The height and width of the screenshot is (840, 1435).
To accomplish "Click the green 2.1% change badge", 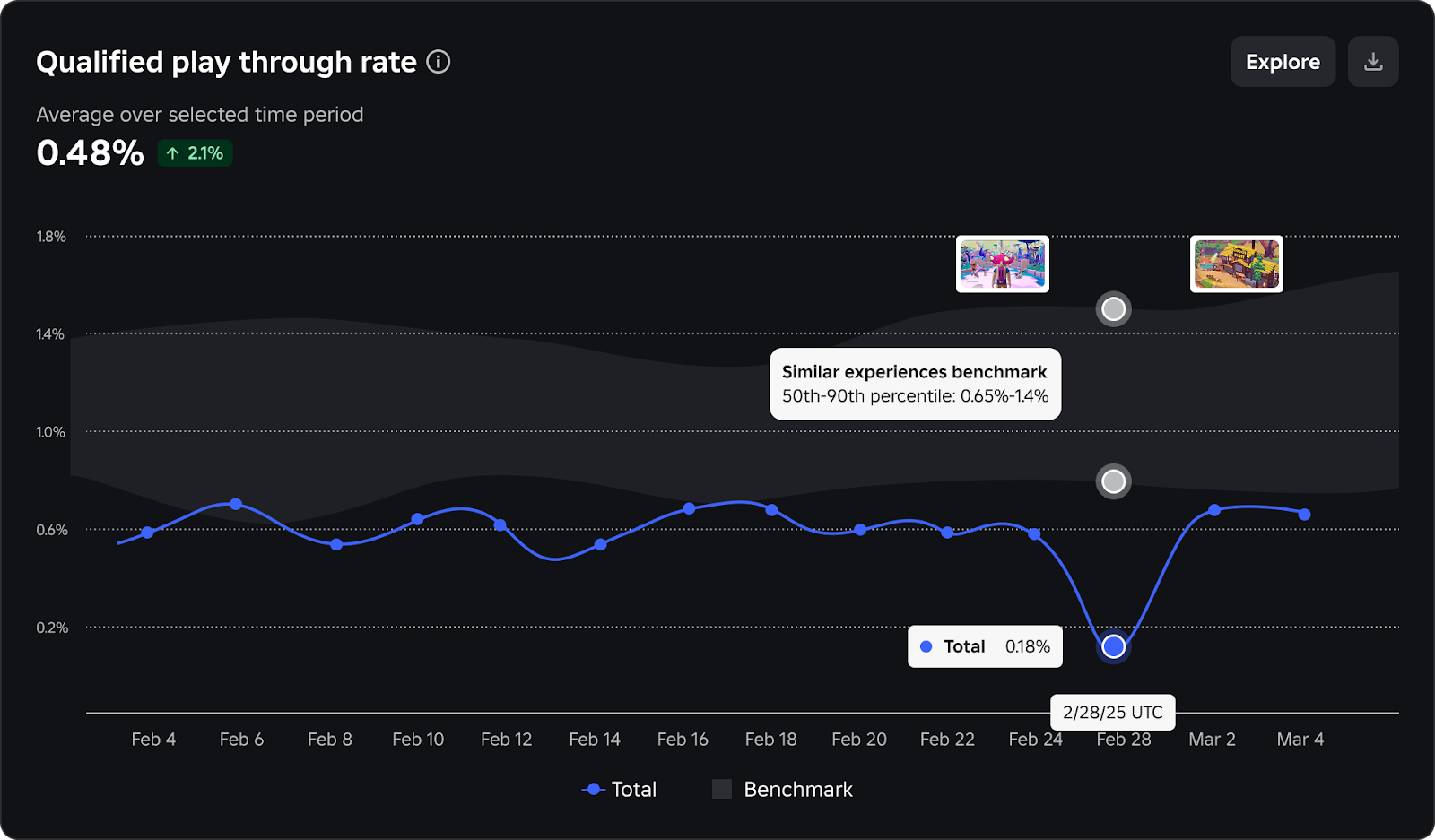I will [x=196, y=153].
